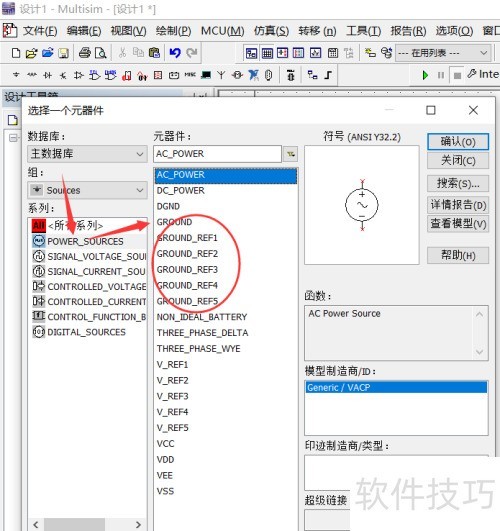Click Place bus icon
The height and width of the screenshot is (531, 500).
click(x=328, y=75)
